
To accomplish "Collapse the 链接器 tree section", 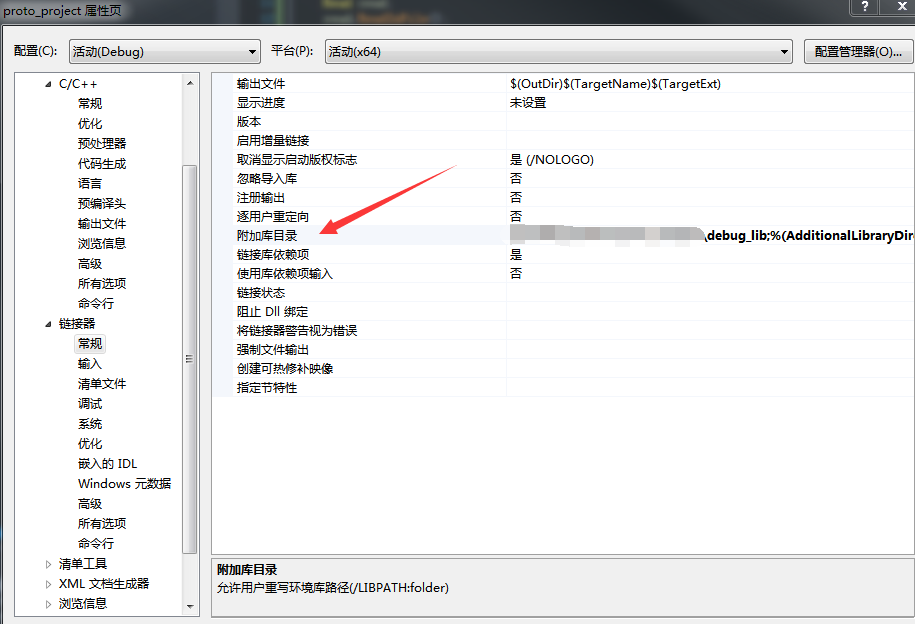I will click(48, 323).
